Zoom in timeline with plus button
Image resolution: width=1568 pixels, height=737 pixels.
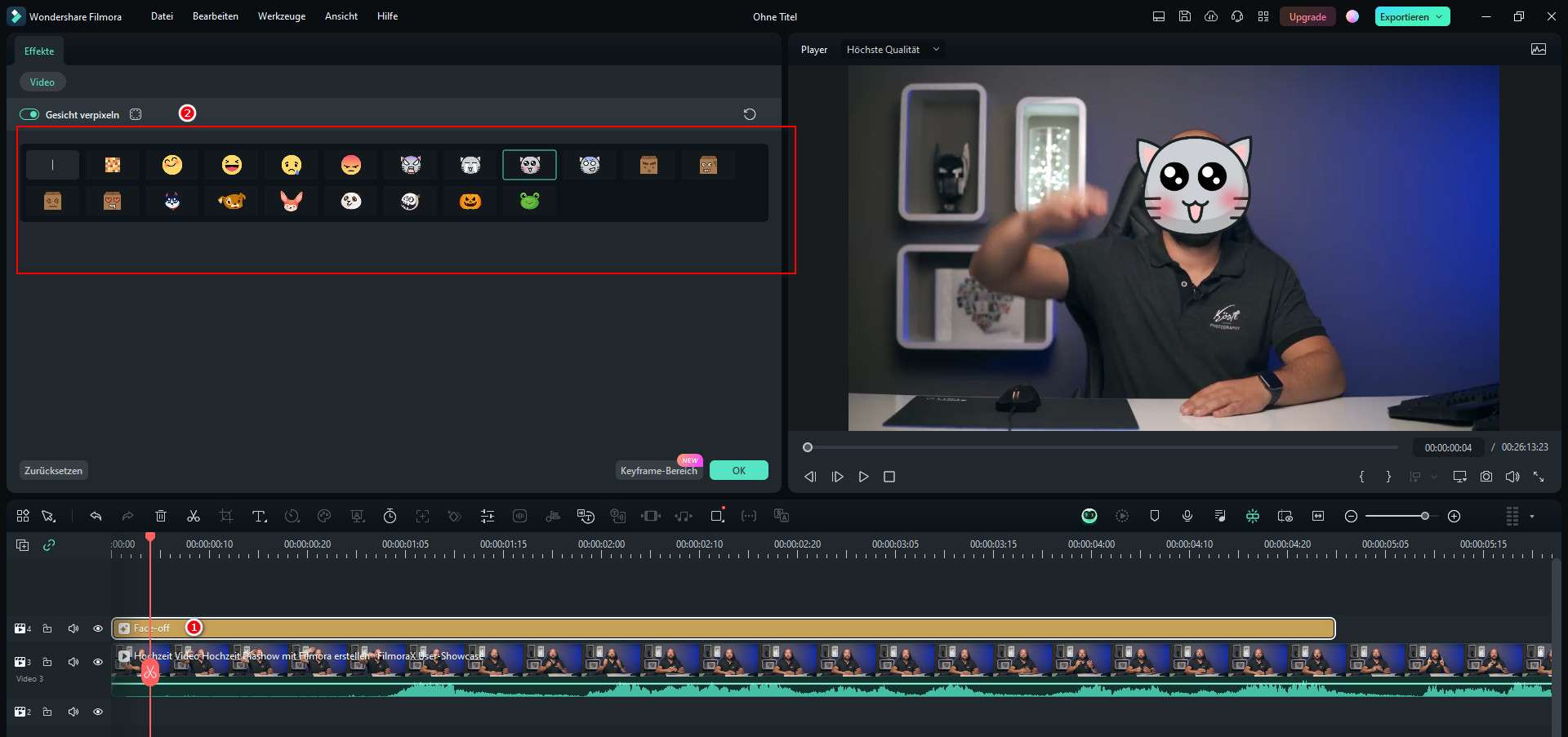(1454, 516)
